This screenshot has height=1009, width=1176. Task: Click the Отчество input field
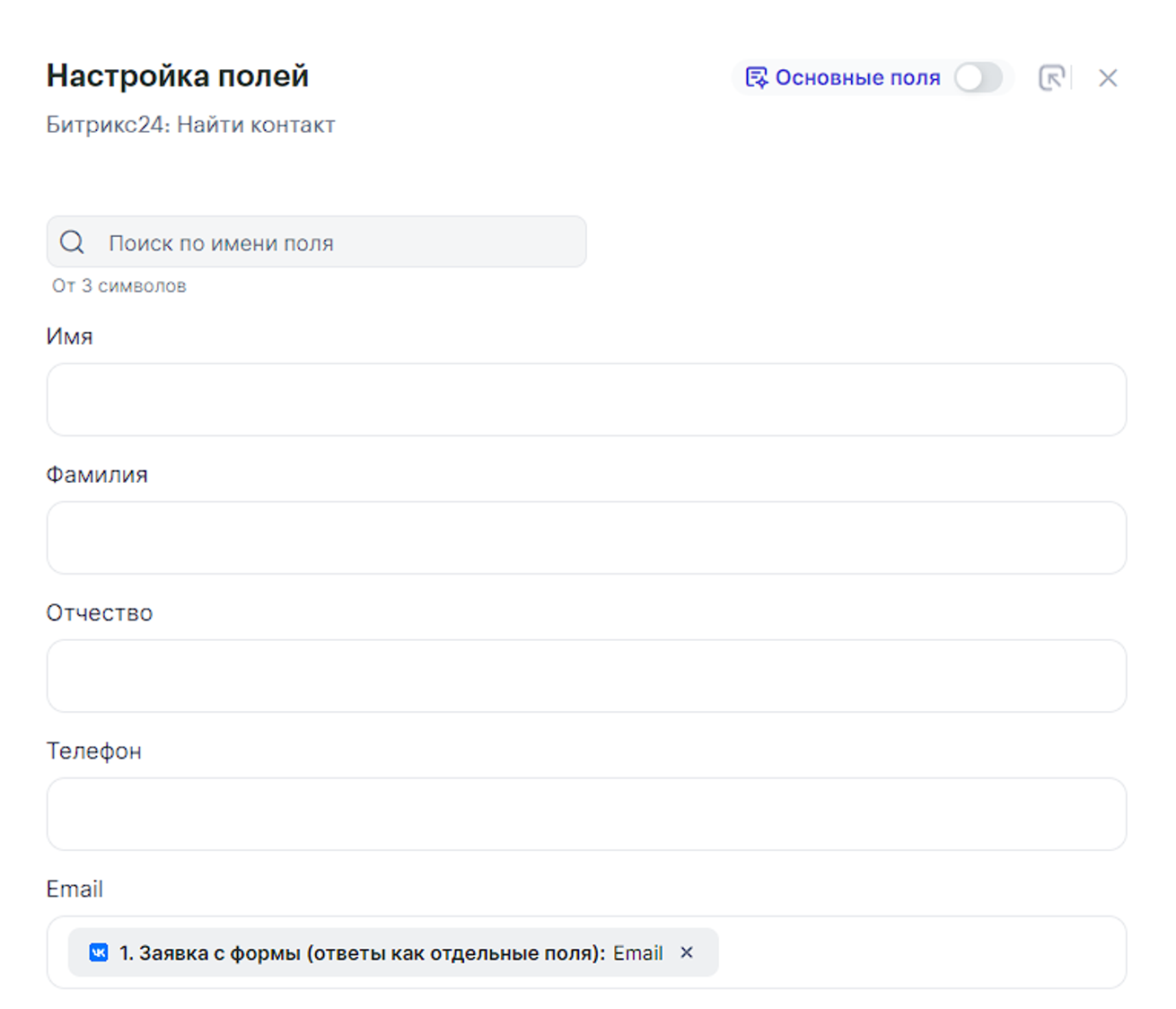[x=586, y=676]
